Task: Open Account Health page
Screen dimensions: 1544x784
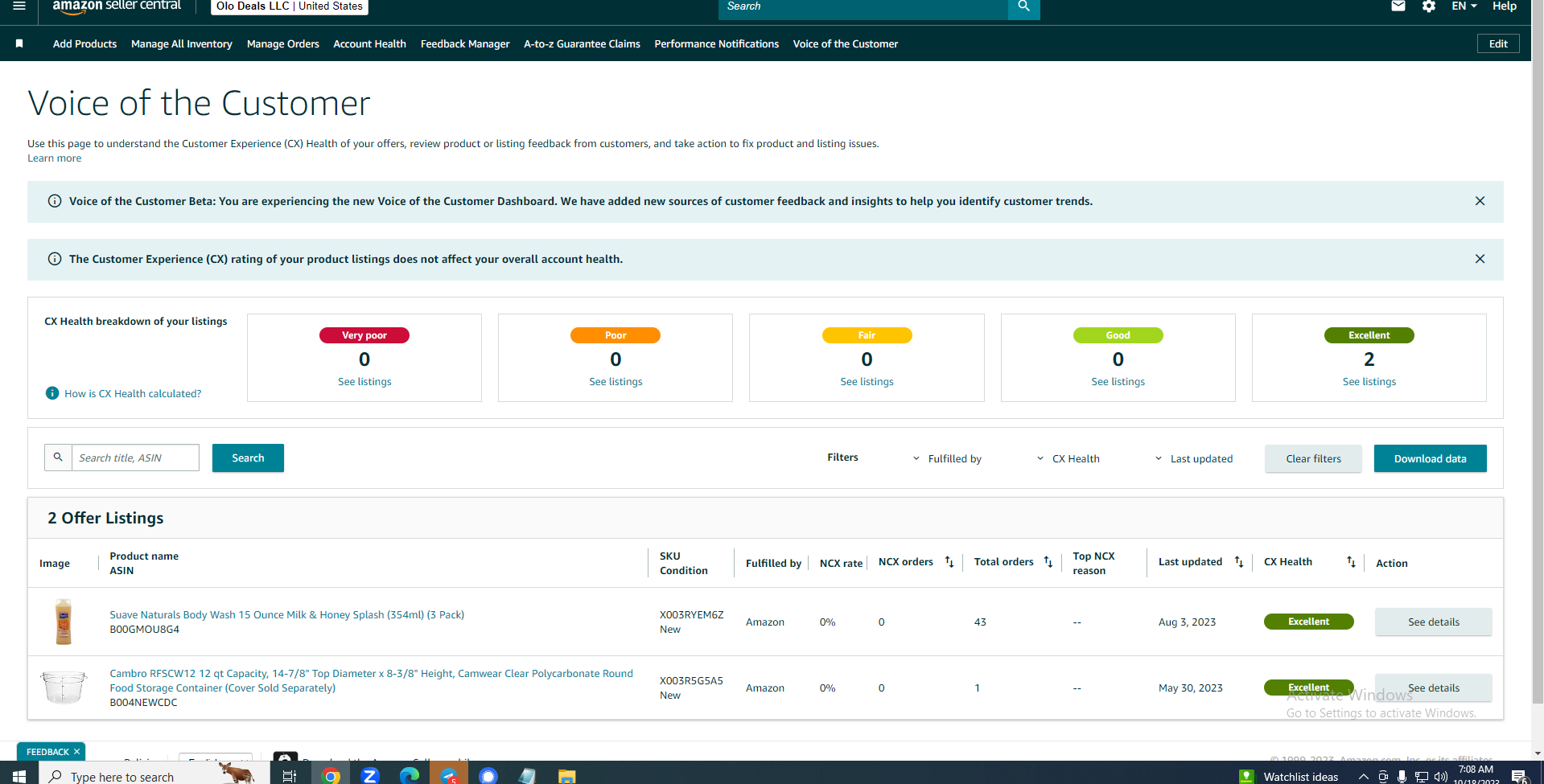Action: click(x=369, y=43)
